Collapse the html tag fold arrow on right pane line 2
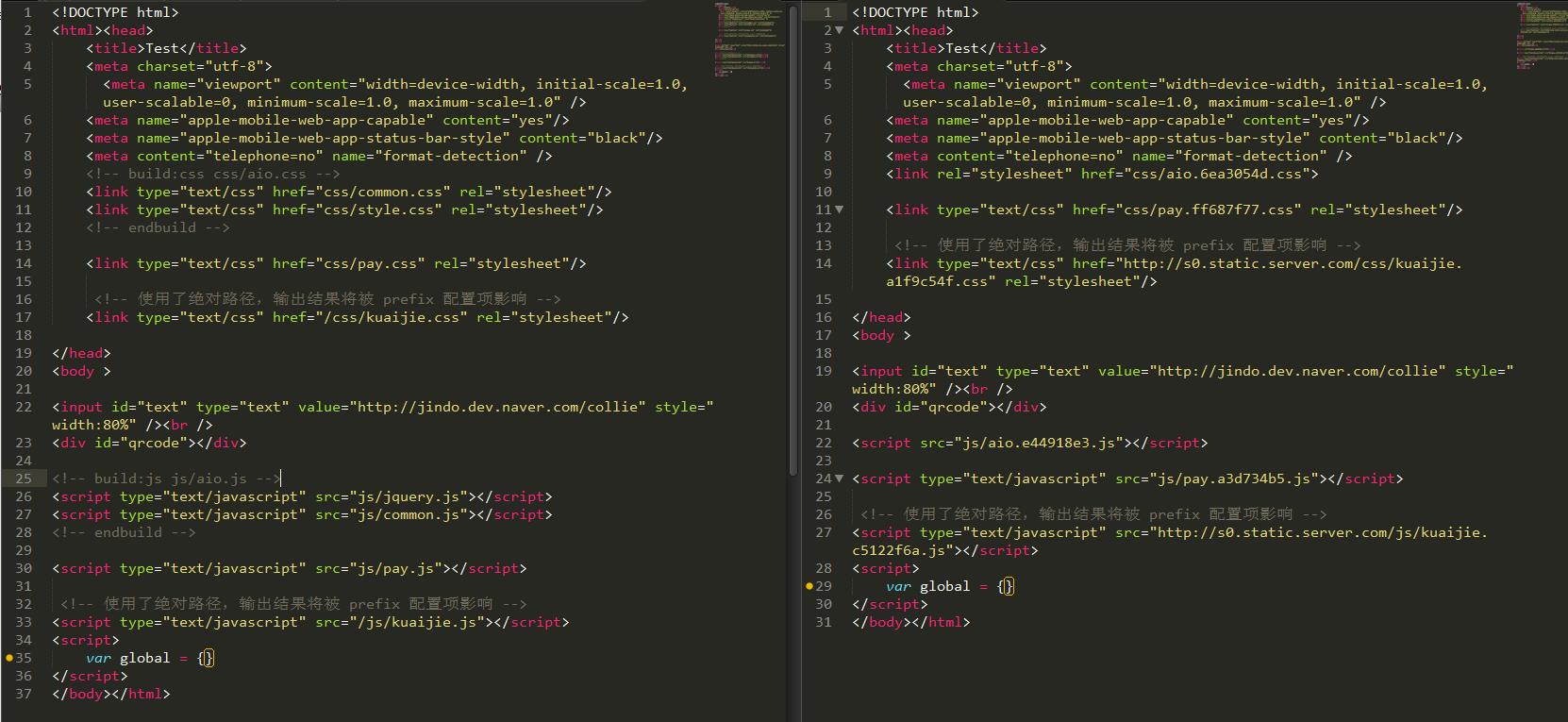The image size is (1568, 722). click(840, 30)
